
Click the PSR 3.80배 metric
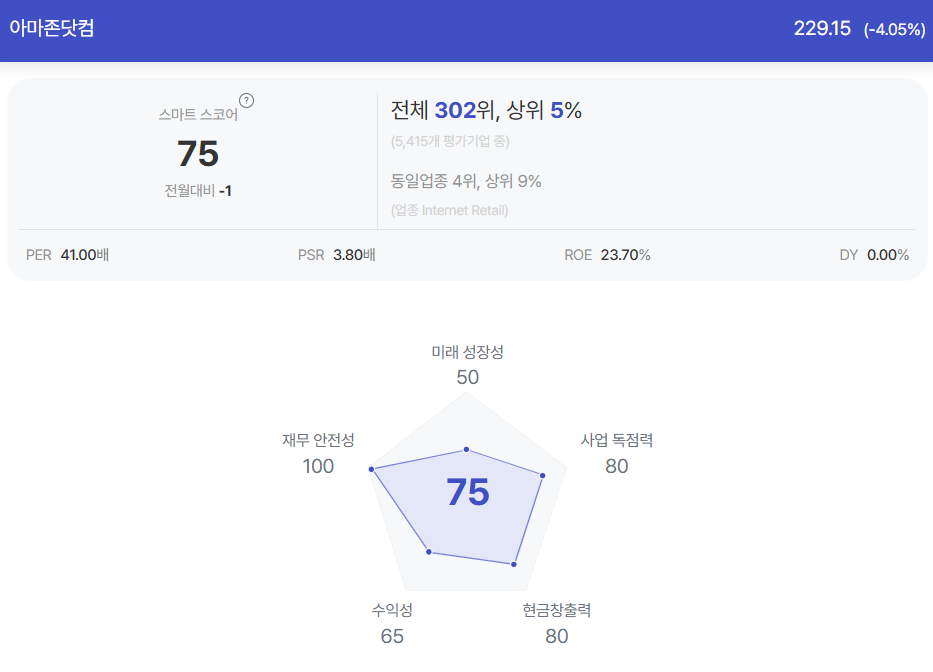click(x=337, y=255)
